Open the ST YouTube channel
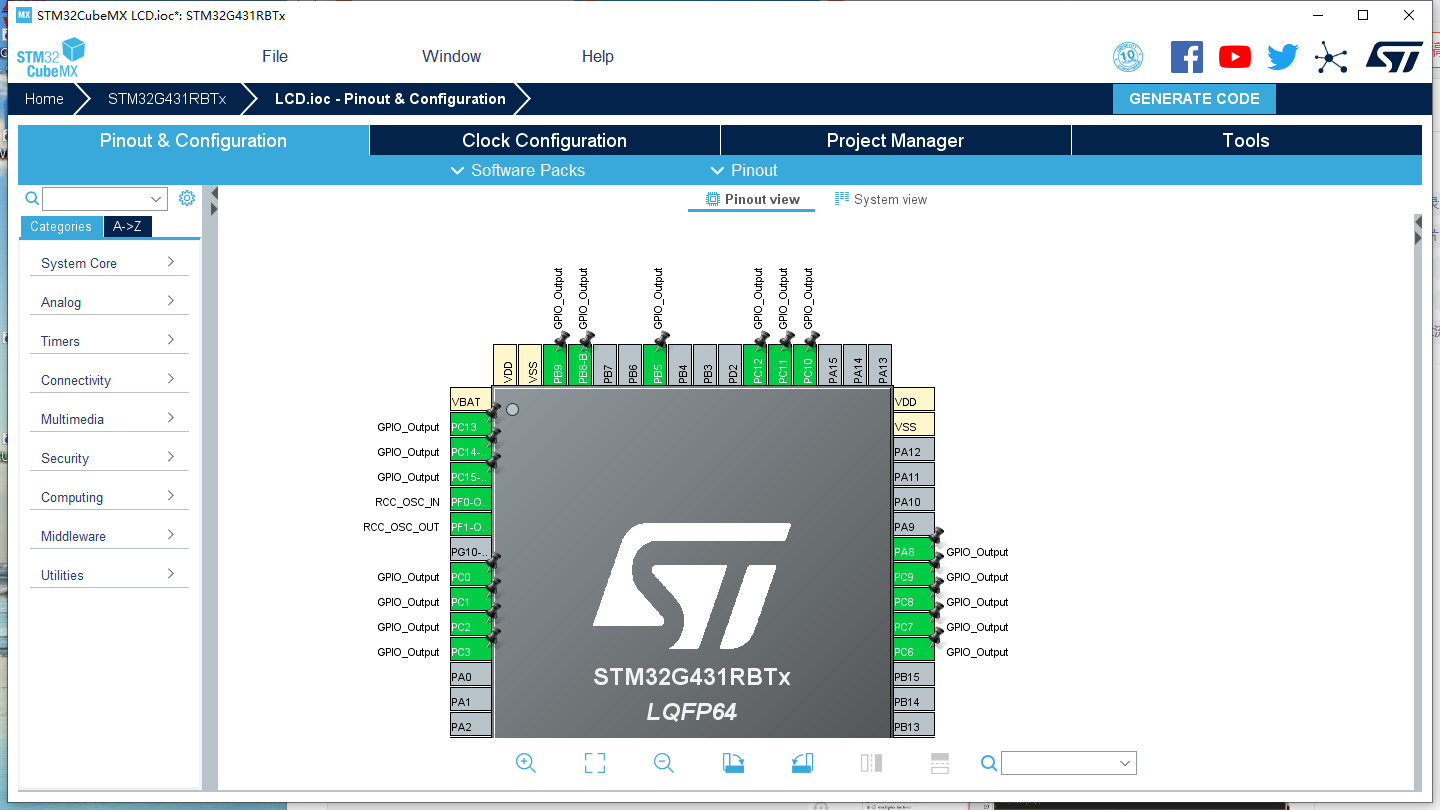This screenshot has height=810, width=1440. point(1234,56)
